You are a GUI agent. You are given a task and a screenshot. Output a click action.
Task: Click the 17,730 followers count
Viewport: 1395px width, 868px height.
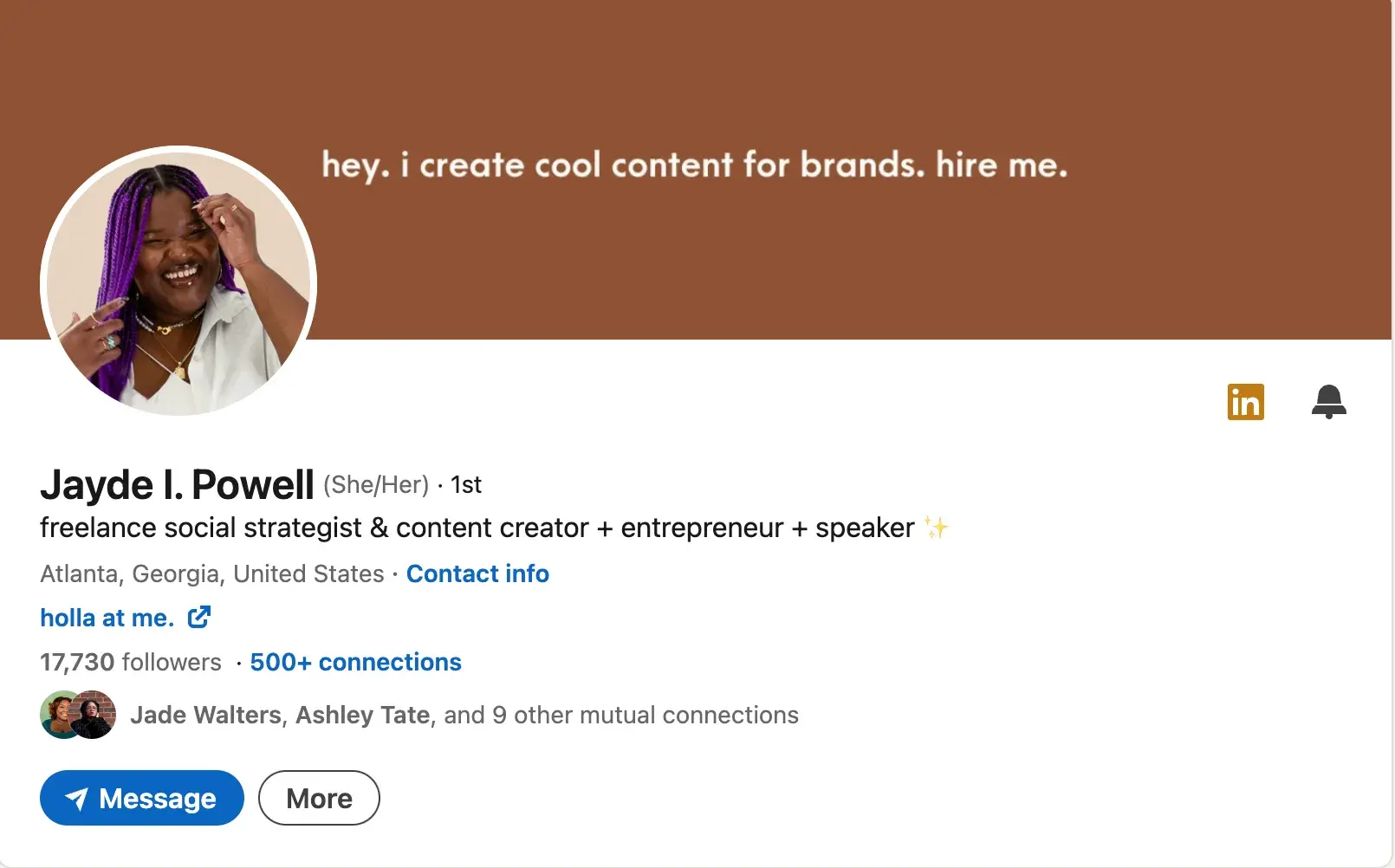(131, 662)
